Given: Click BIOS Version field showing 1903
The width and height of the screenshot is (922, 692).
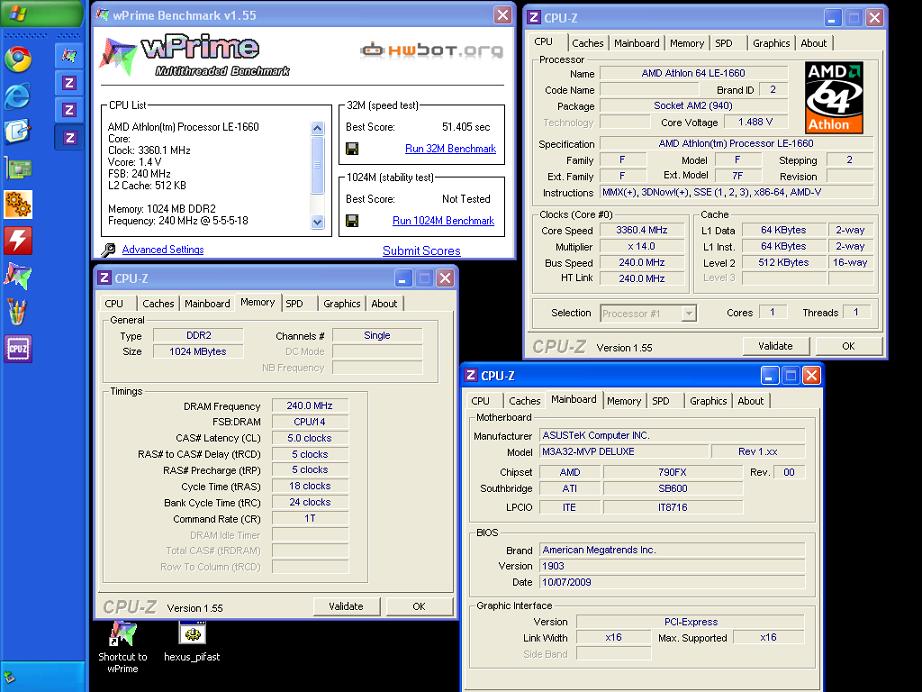Looking at the screenshot, I should (672, 566).
